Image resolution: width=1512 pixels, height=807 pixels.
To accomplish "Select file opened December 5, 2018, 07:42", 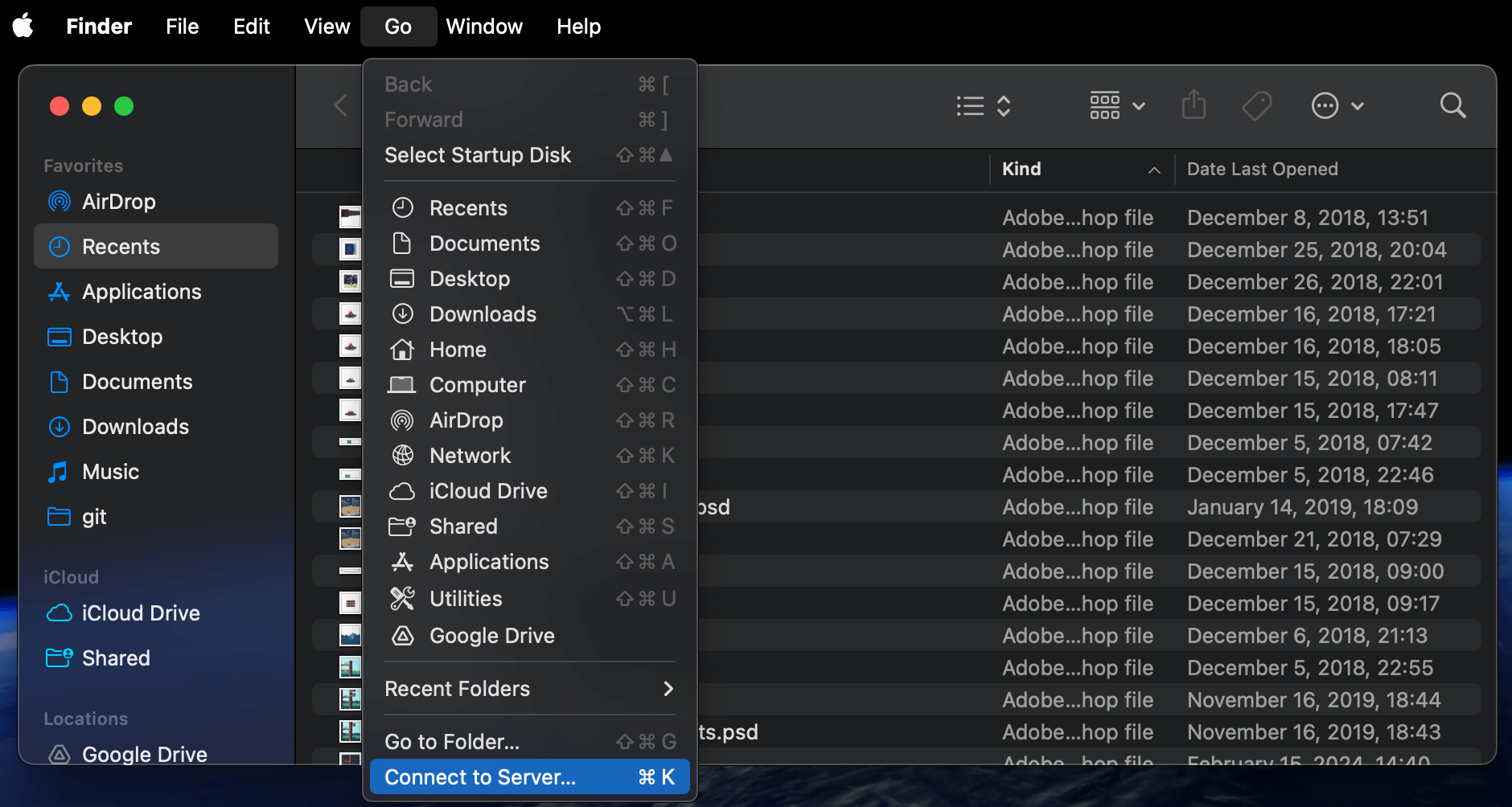I will tap(897, 442).
